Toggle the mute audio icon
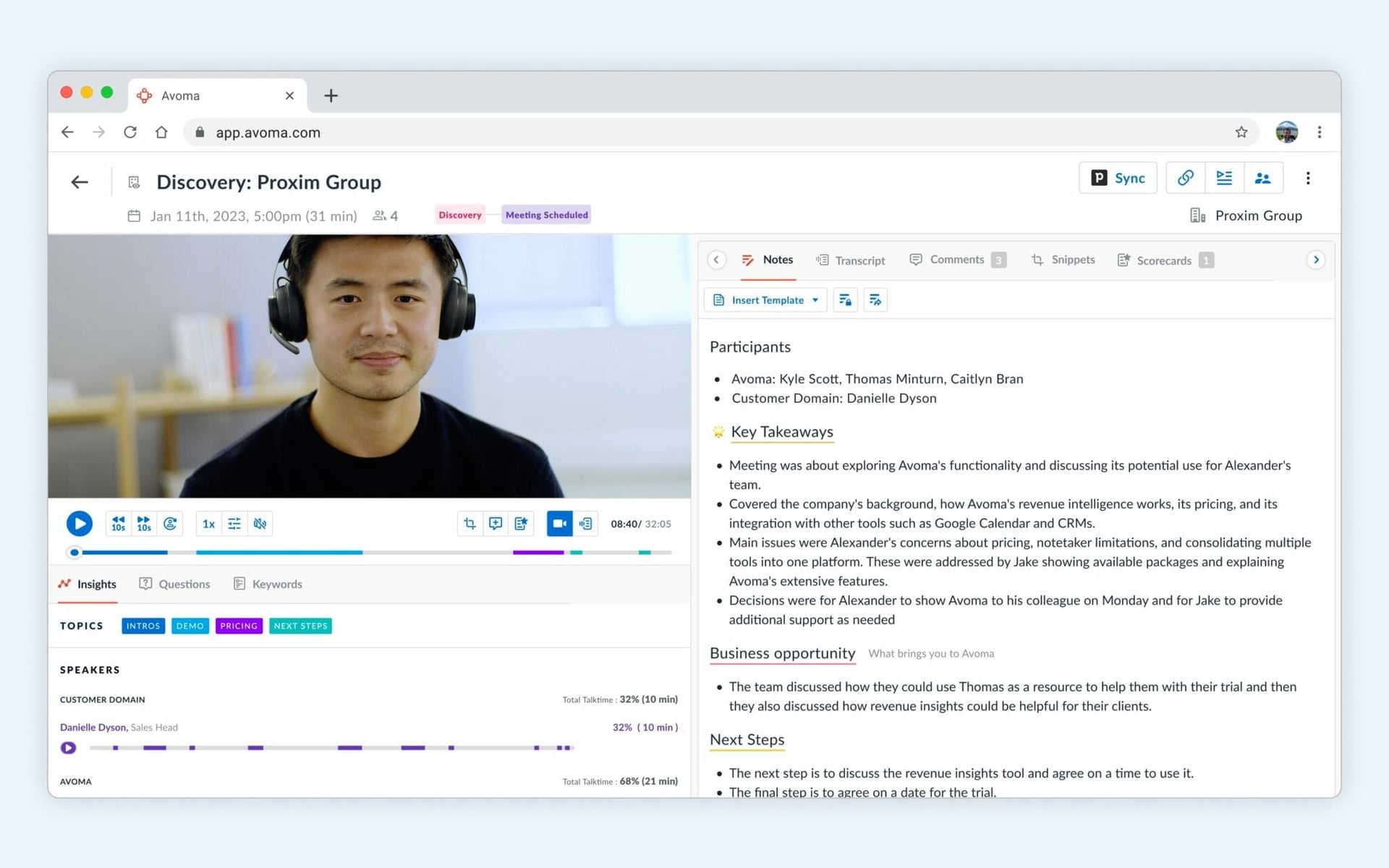The width and height of the screenshot is (1389, 868). point(260,524)
